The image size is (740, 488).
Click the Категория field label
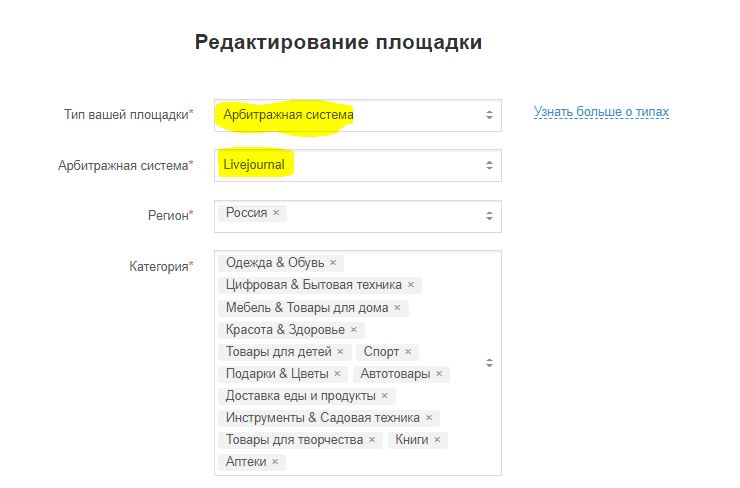[x=161, y=266]
